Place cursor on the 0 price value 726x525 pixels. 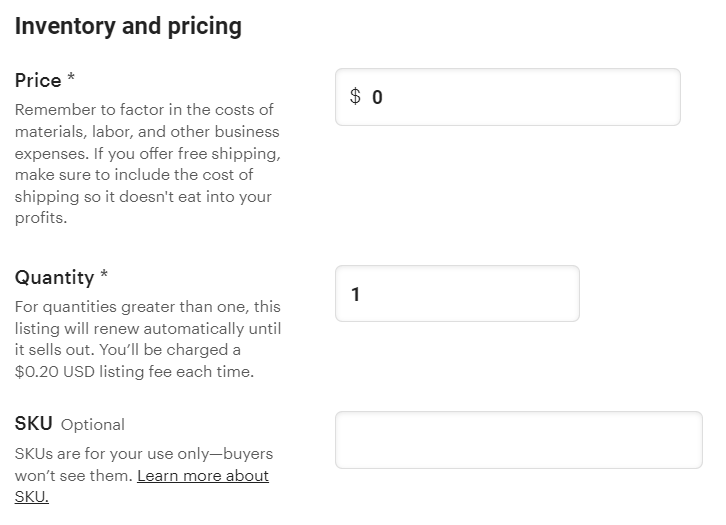coord(377,97)
